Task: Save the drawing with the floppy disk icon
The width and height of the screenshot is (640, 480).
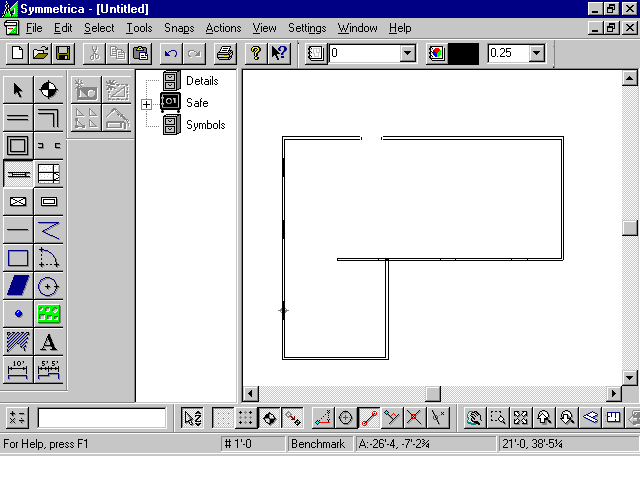Action: [x=62, y=53]
